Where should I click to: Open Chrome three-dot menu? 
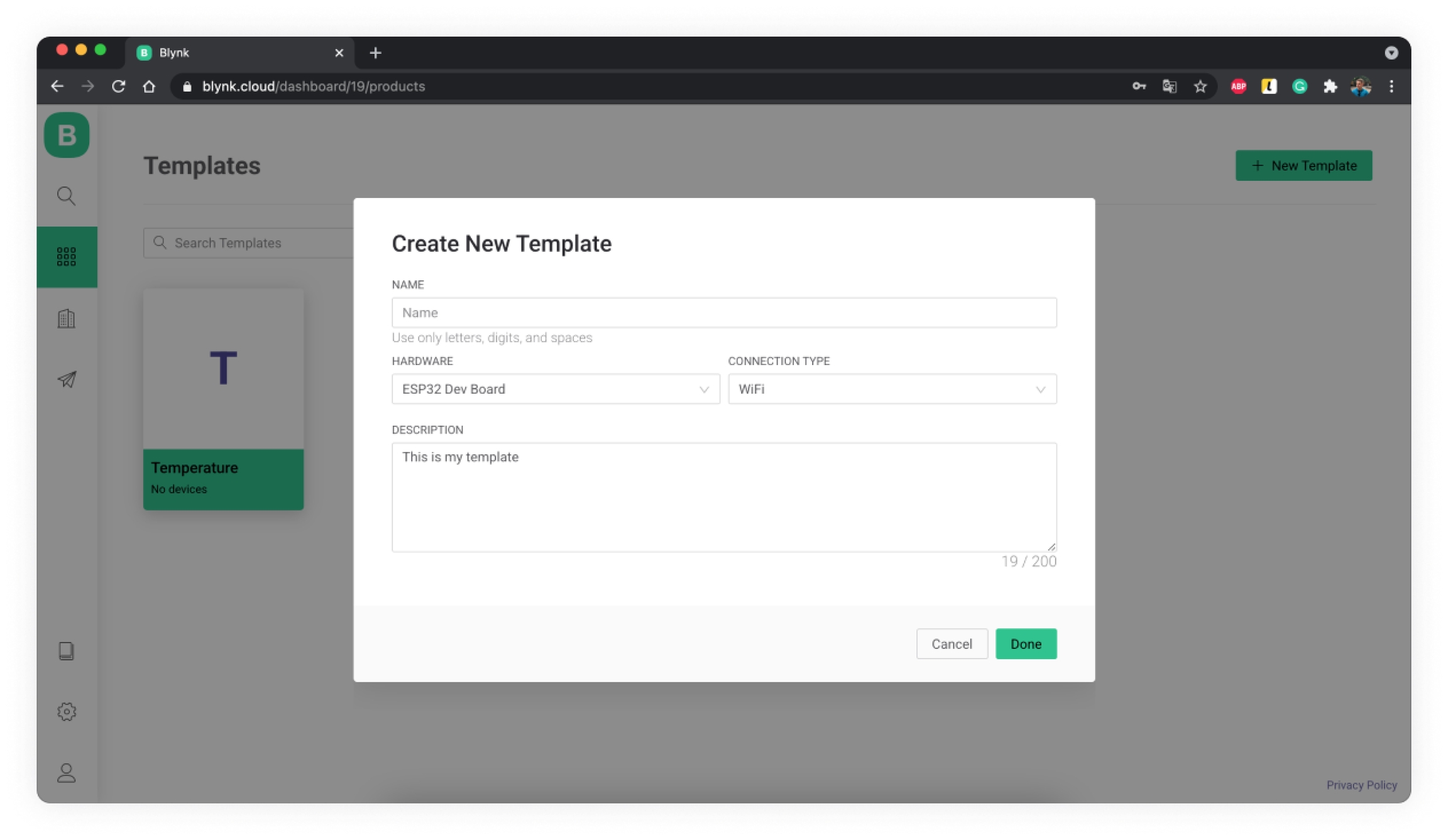[x=1391, y=87]
